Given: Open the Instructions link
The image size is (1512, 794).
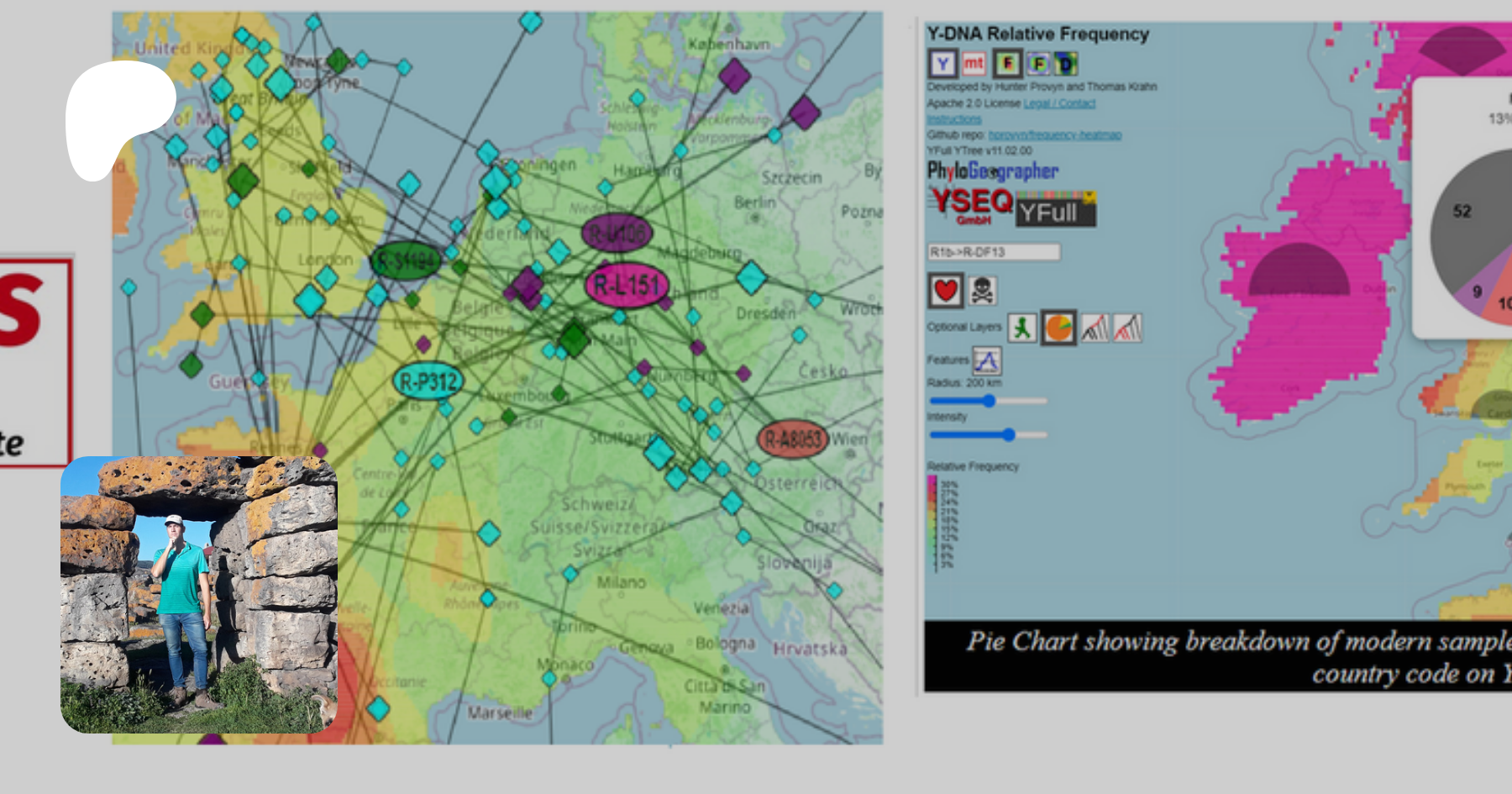Looking at the screenshot, I should pos(953,119).
